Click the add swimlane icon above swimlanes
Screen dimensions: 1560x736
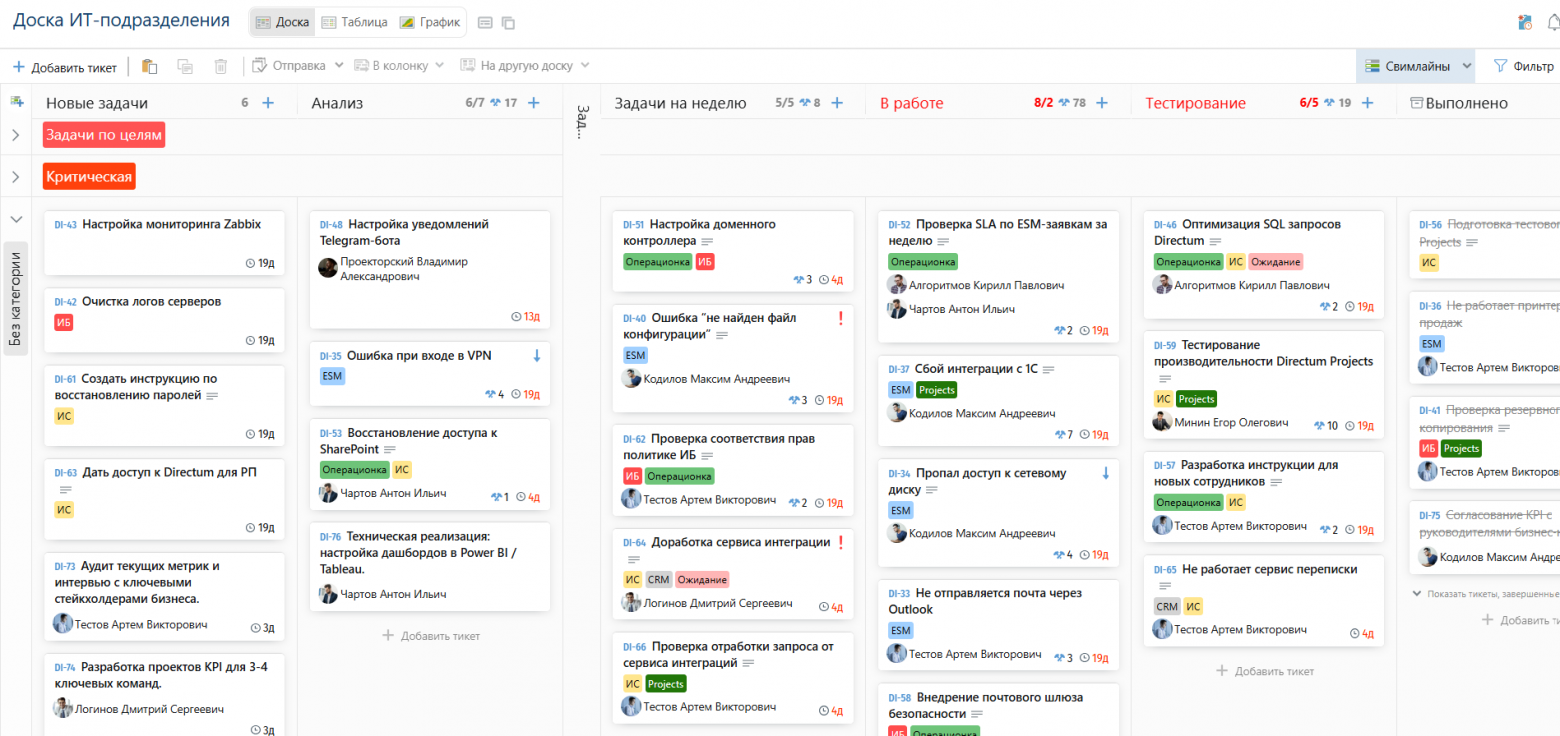16,102
